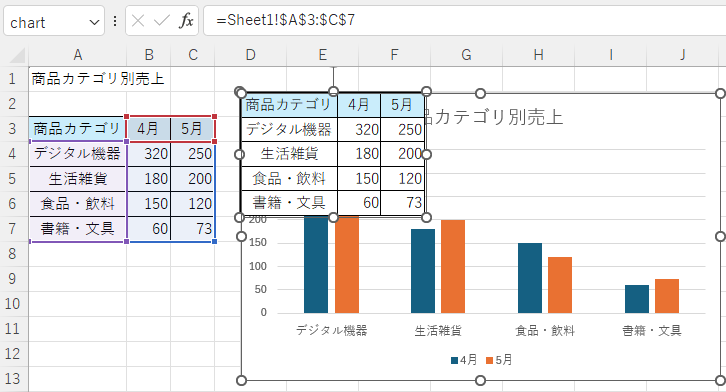The image size is (726, 392).
Task: Click the 5月 legend entry in chart
Action: tap(499, 360)
